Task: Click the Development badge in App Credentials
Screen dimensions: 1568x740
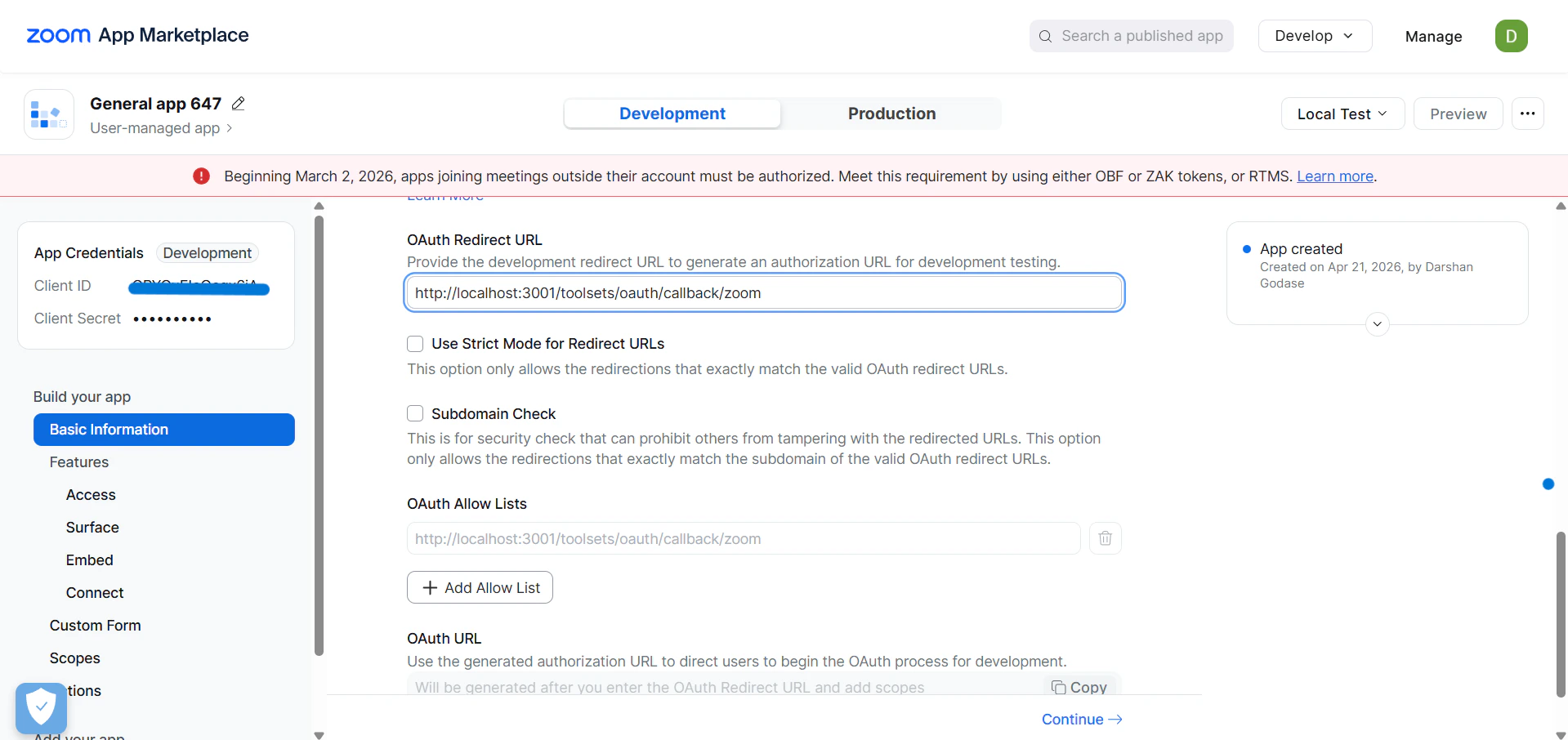Action: coord(207,253)
